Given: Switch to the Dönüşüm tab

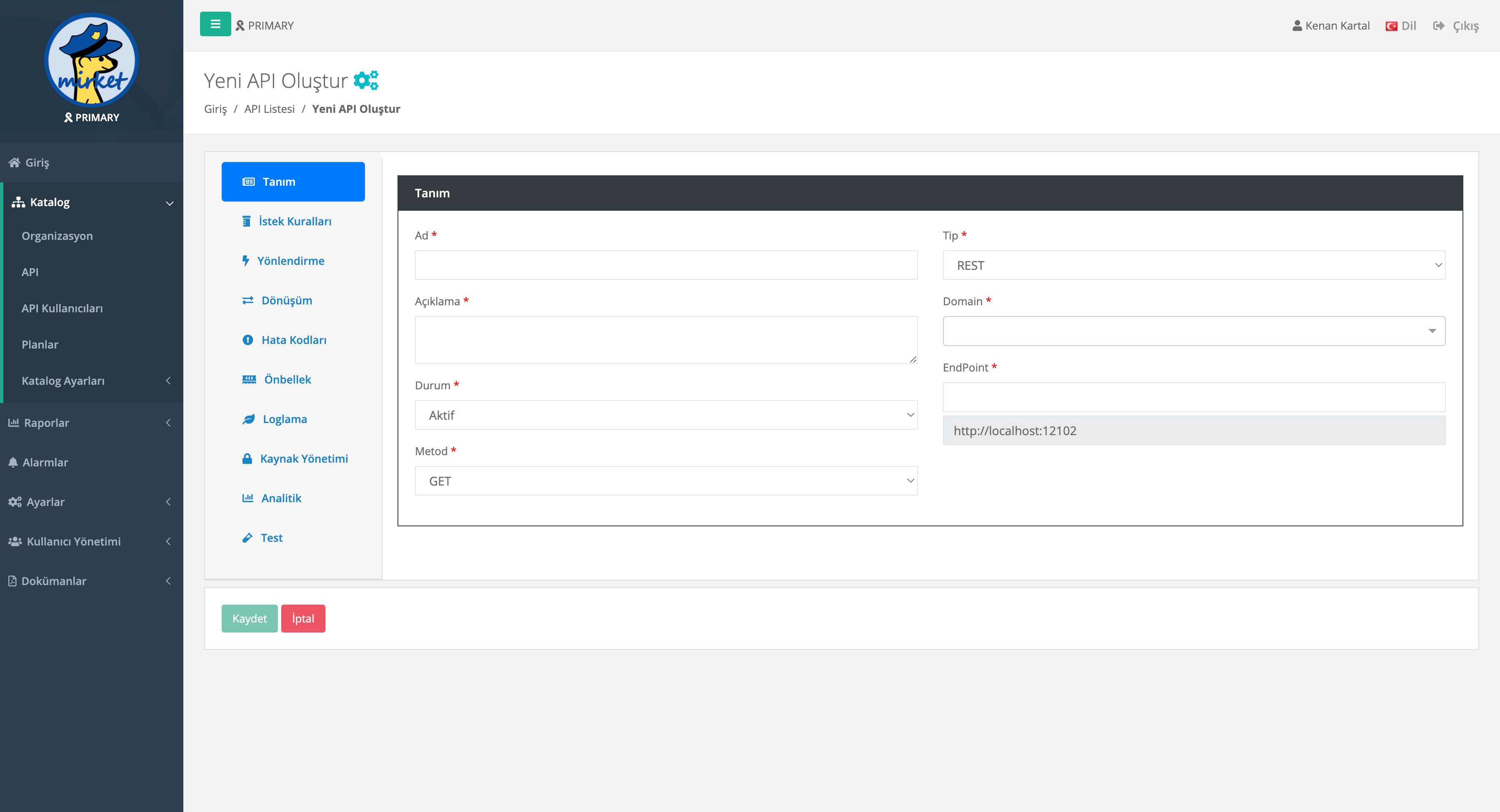Looking at the screenshot, I should coord(293,300).
